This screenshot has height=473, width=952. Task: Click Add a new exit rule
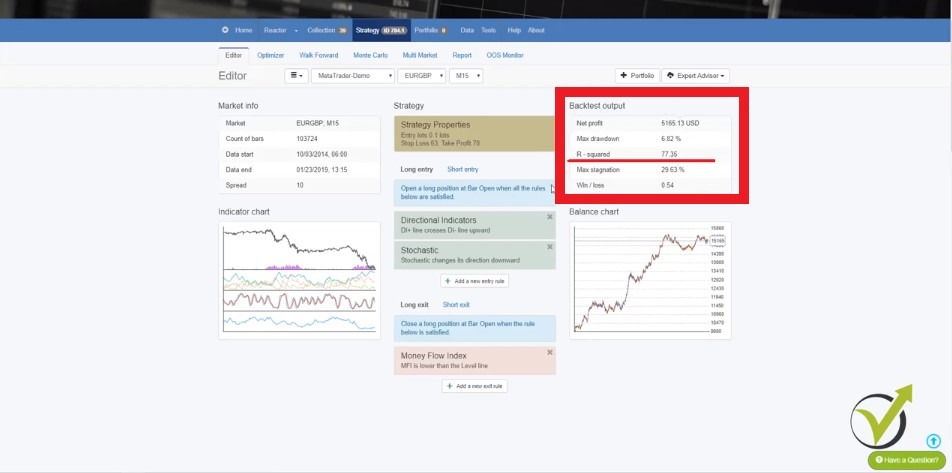(475, 386)
